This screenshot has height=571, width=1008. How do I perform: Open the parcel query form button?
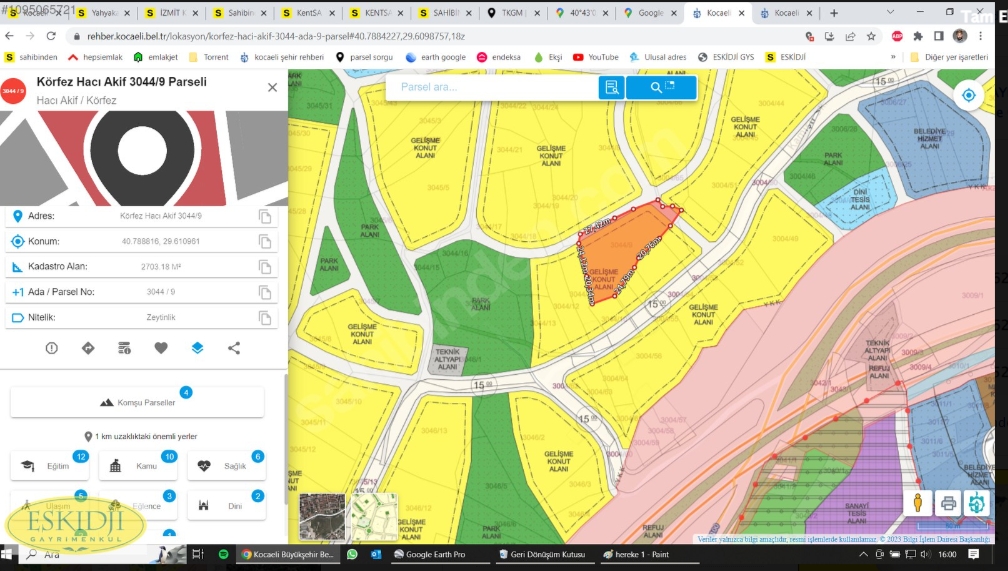611,87
